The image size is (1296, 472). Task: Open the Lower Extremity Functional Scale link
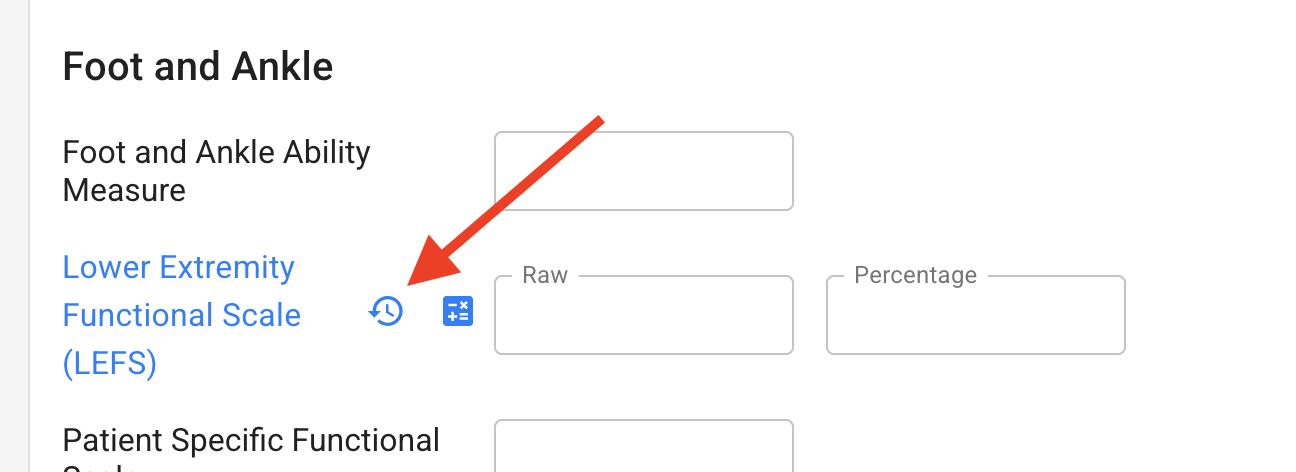click(x=181, y=316)
